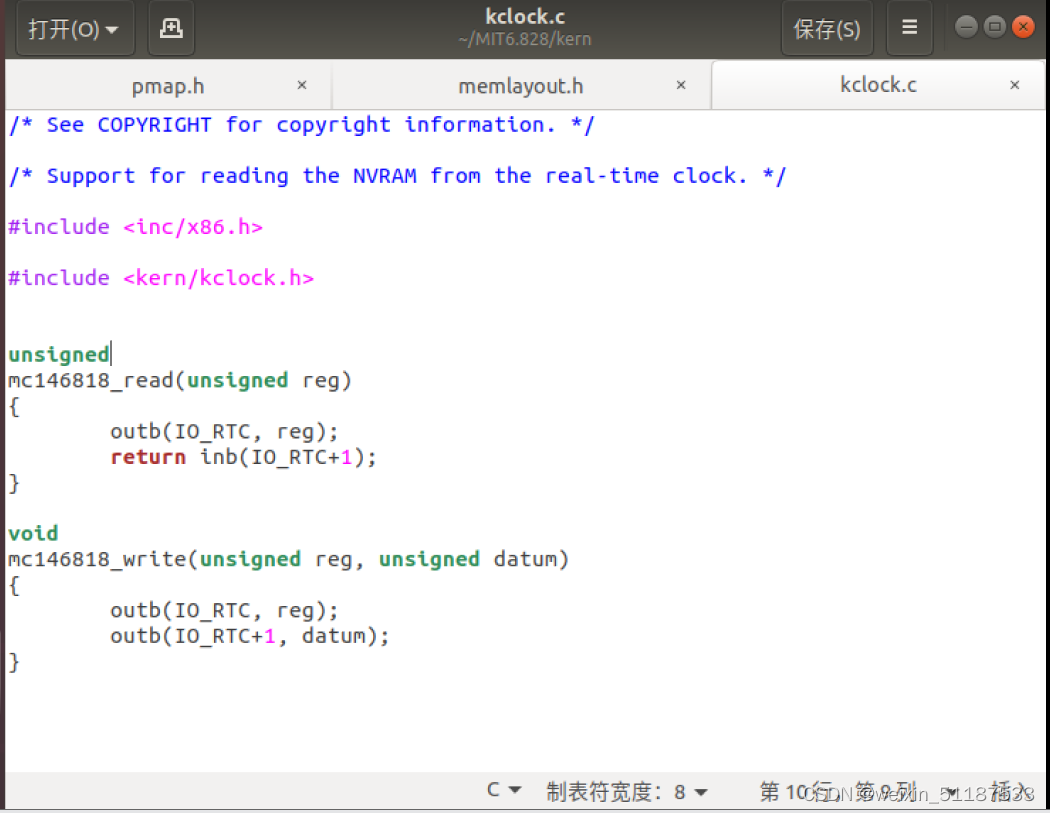
Task: Click the first outb(IO_RTC, reg) line in mc146818_read
Action: pyautogui.click(x=224, y=431)
